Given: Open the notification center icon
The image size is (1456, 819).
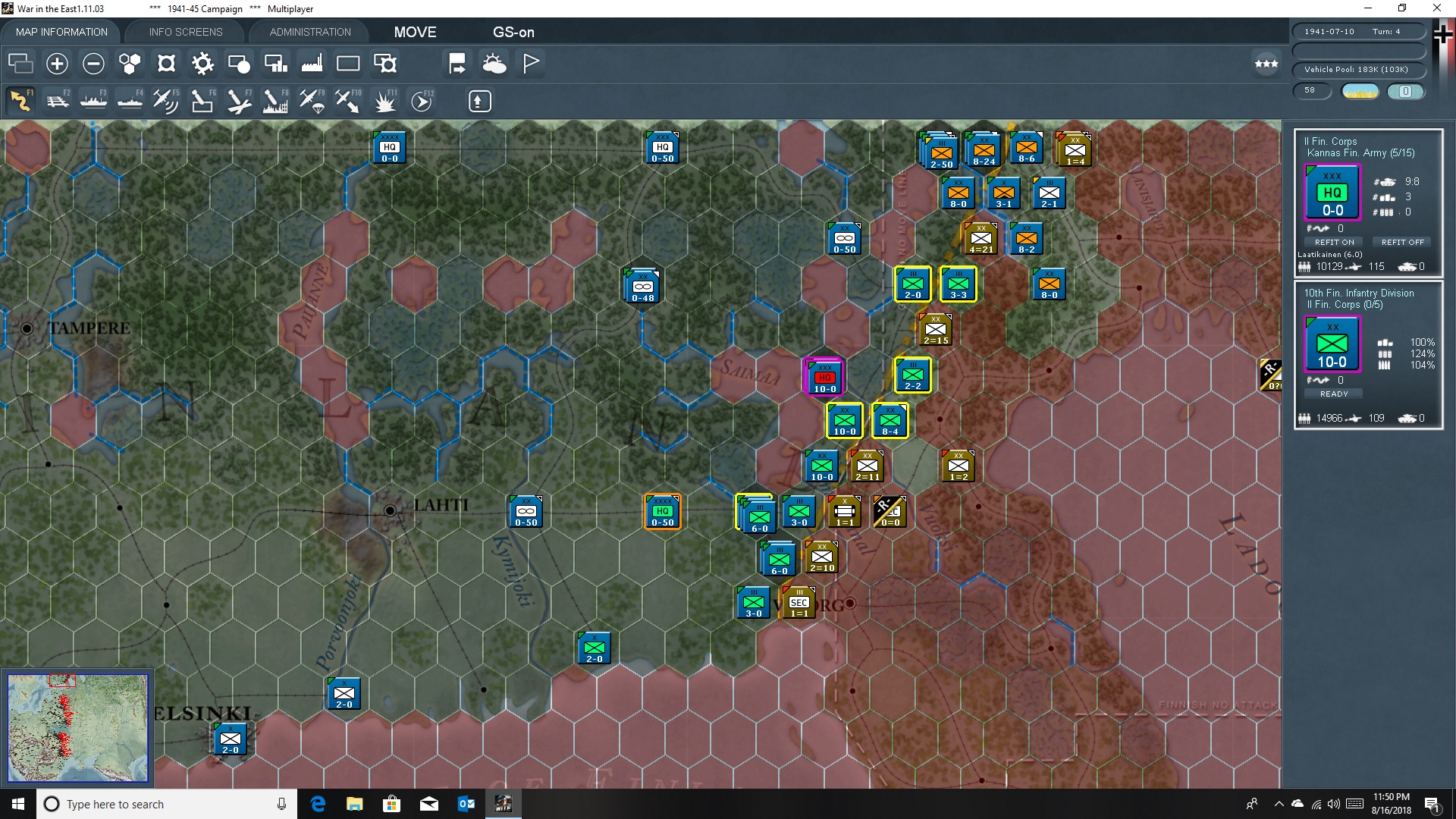Looking at the screenshot, I should coord(1432,805).
